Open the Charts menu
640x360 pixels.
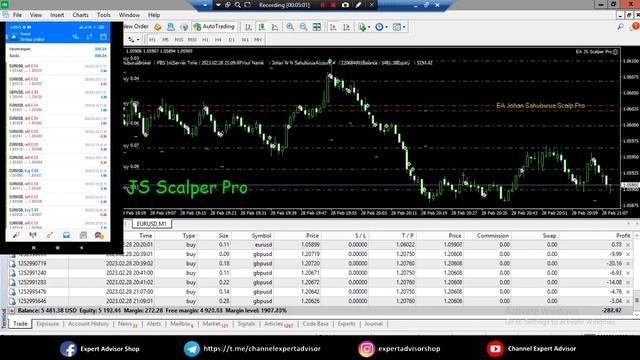click(80, 15)
